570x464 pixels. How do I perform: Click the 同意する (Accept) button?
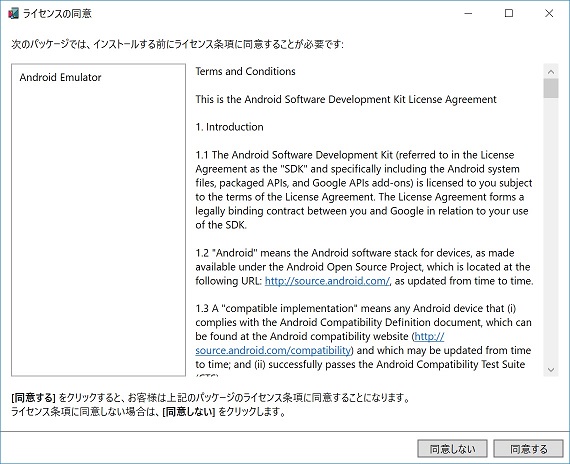[x=528, y=449]
